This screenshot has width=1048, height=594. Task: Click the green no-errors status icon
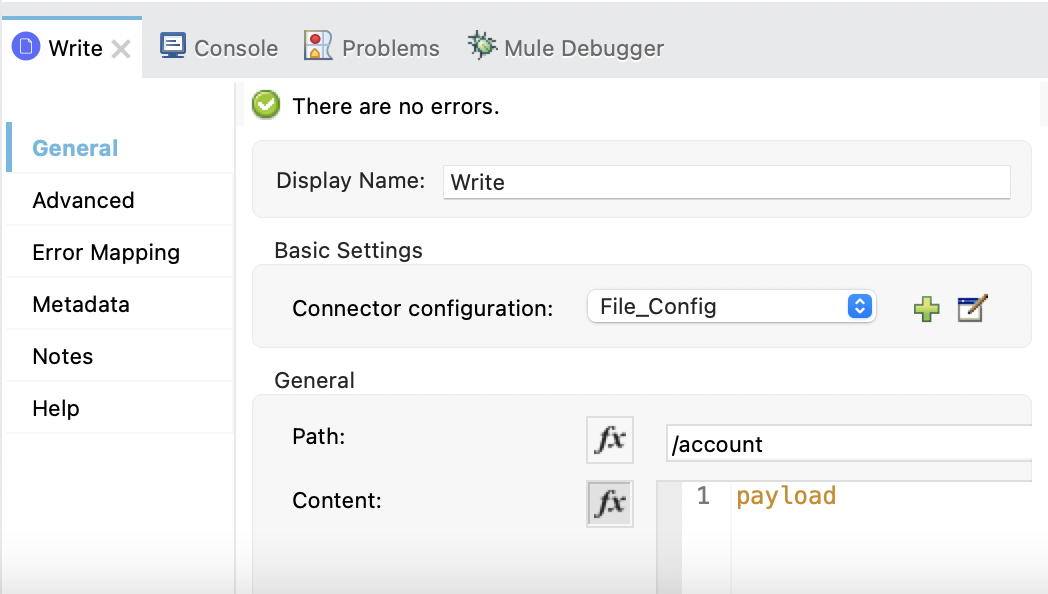pos(265,105)
